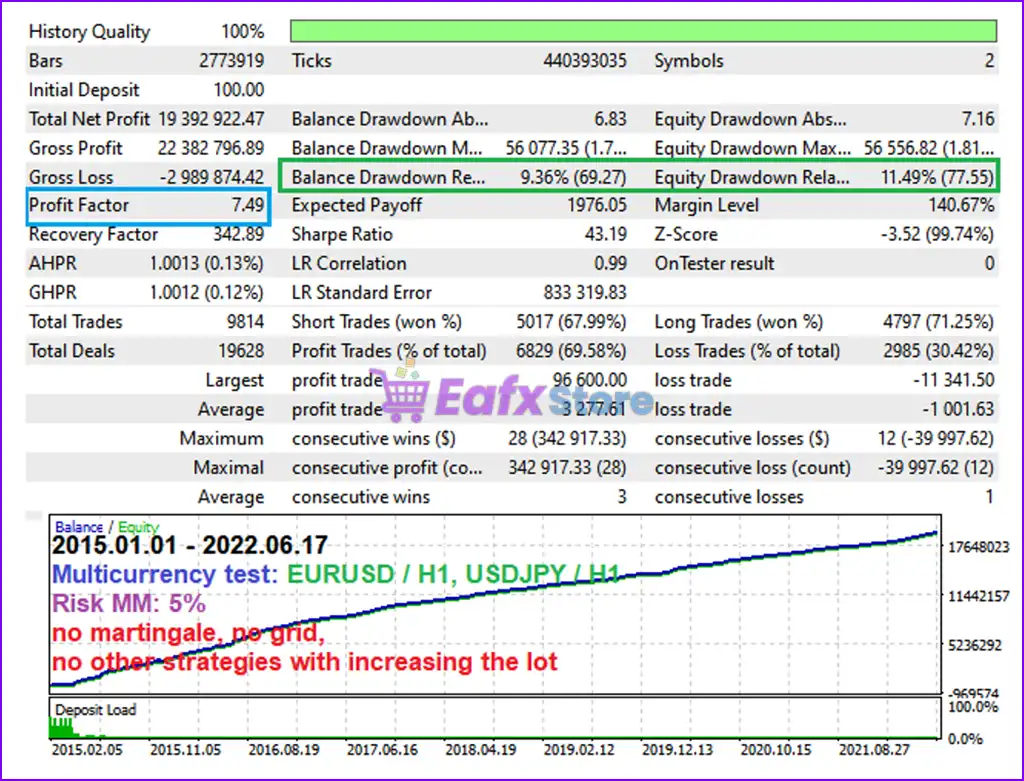Screen dimensions: 1024x781
Task: Click the green history quality bar
Action: (643, 31)
